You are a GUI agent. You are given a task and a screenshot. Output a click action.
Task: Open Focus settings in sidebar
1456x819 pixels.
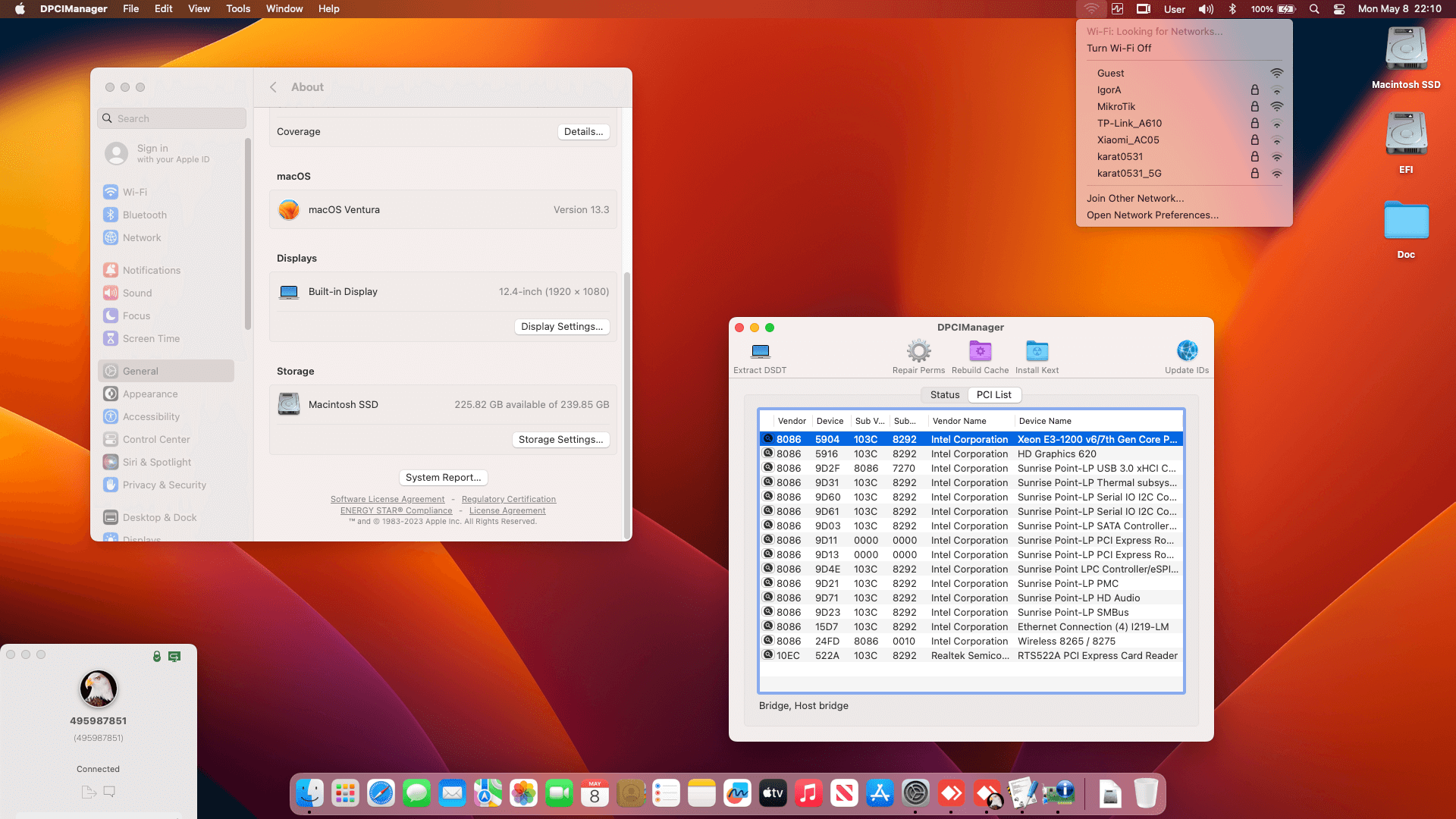coord(167,316)
